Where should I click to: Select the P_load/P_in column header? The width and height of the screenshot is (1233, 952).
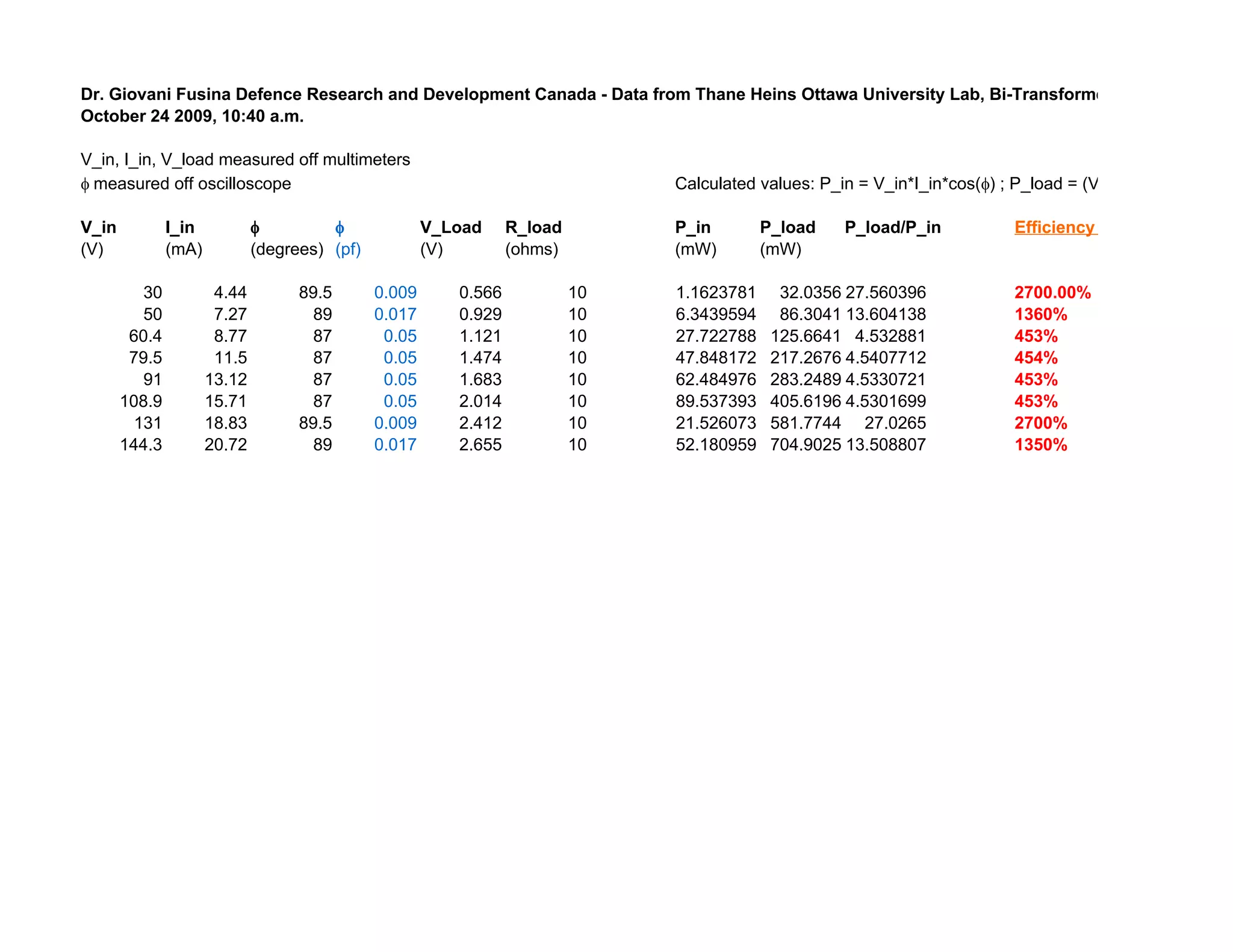click(x=893, y=227)
